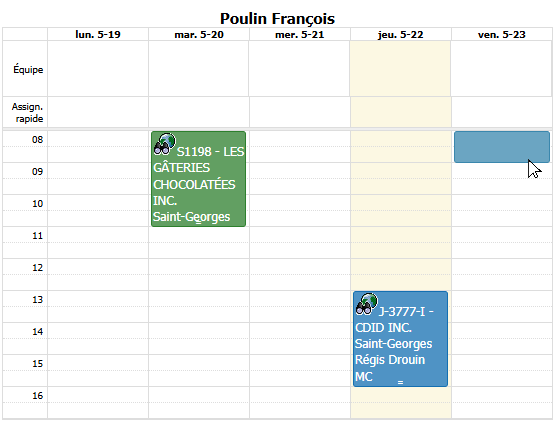Viewport: 558px width, 421px height.
Task: Select the S1198 Les Gâteries Chocolatées appointment
Action: point(199,179)
